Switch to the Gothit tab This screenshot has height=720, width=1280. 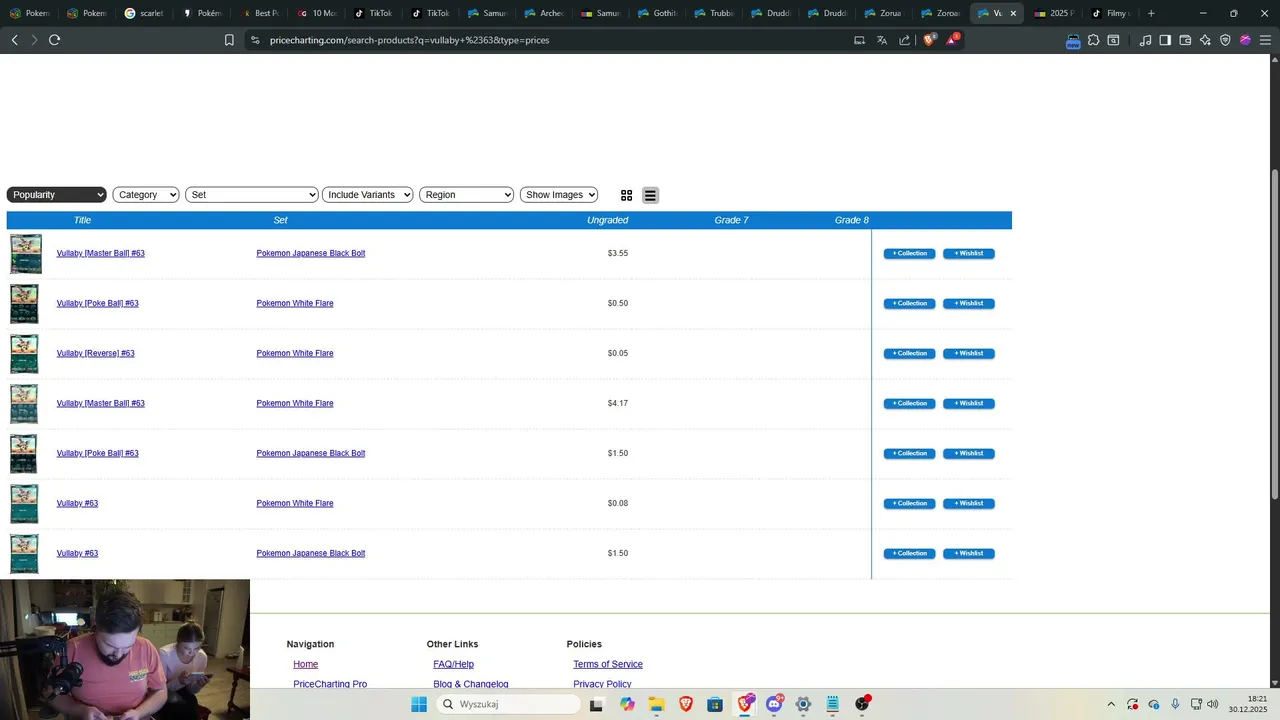[x=656, y=13]
